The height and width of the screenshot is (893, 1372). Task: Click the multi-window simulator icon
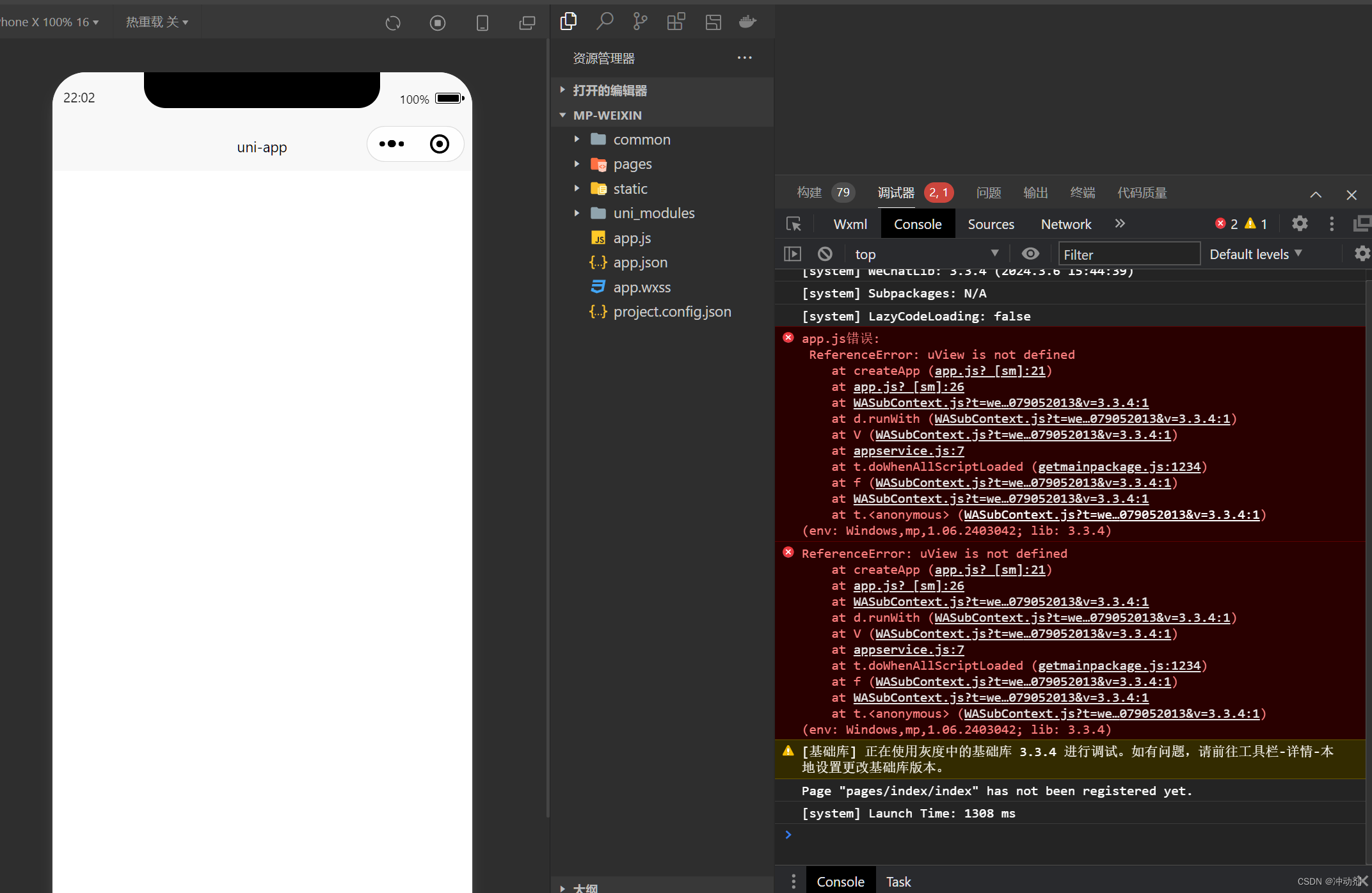(527, 22)
